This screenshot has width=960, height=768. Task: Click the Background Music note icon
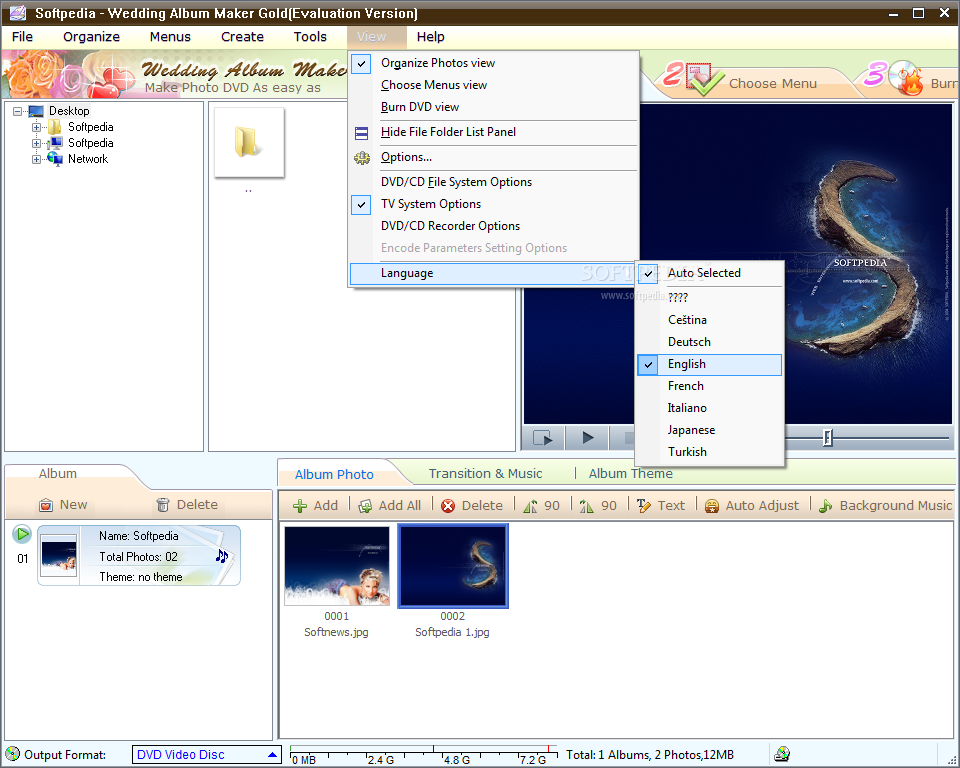click(826, 506)
